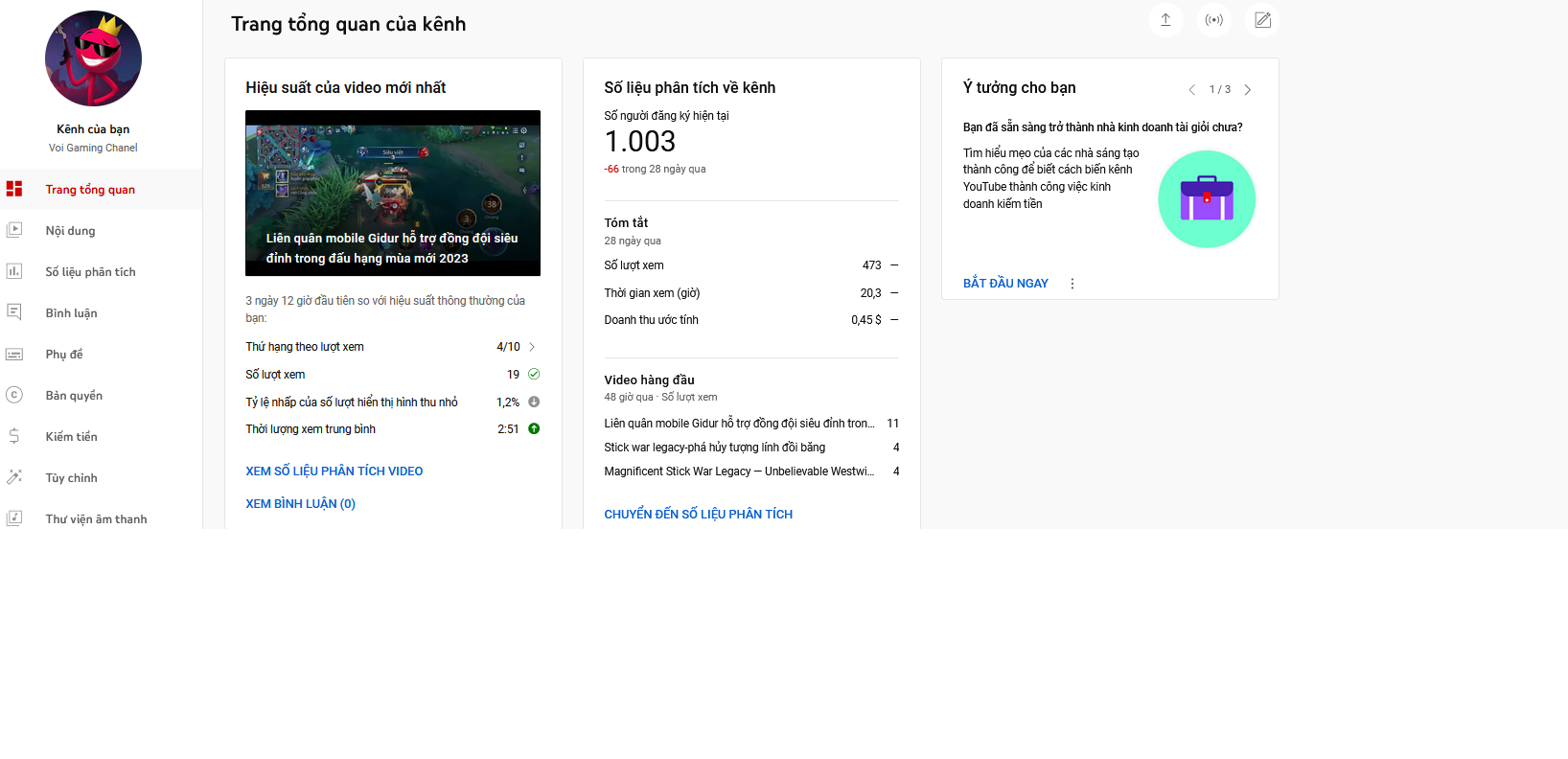Open Thư viện âm thanh audio library
The height and width of the screenshot is (759, 1568).
(x=96, y=519)
